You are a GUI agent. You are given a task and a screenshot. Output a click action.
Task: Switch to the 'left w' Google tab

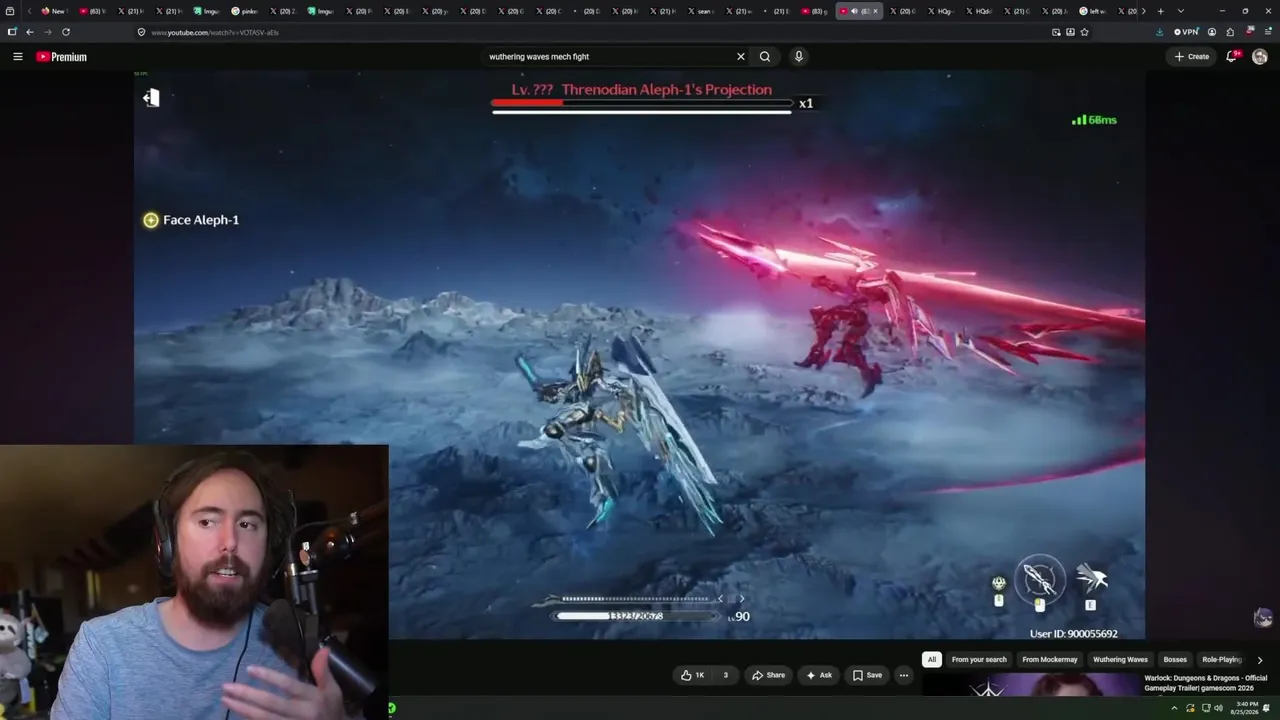pyautogui.click(x=1093, y=11)
